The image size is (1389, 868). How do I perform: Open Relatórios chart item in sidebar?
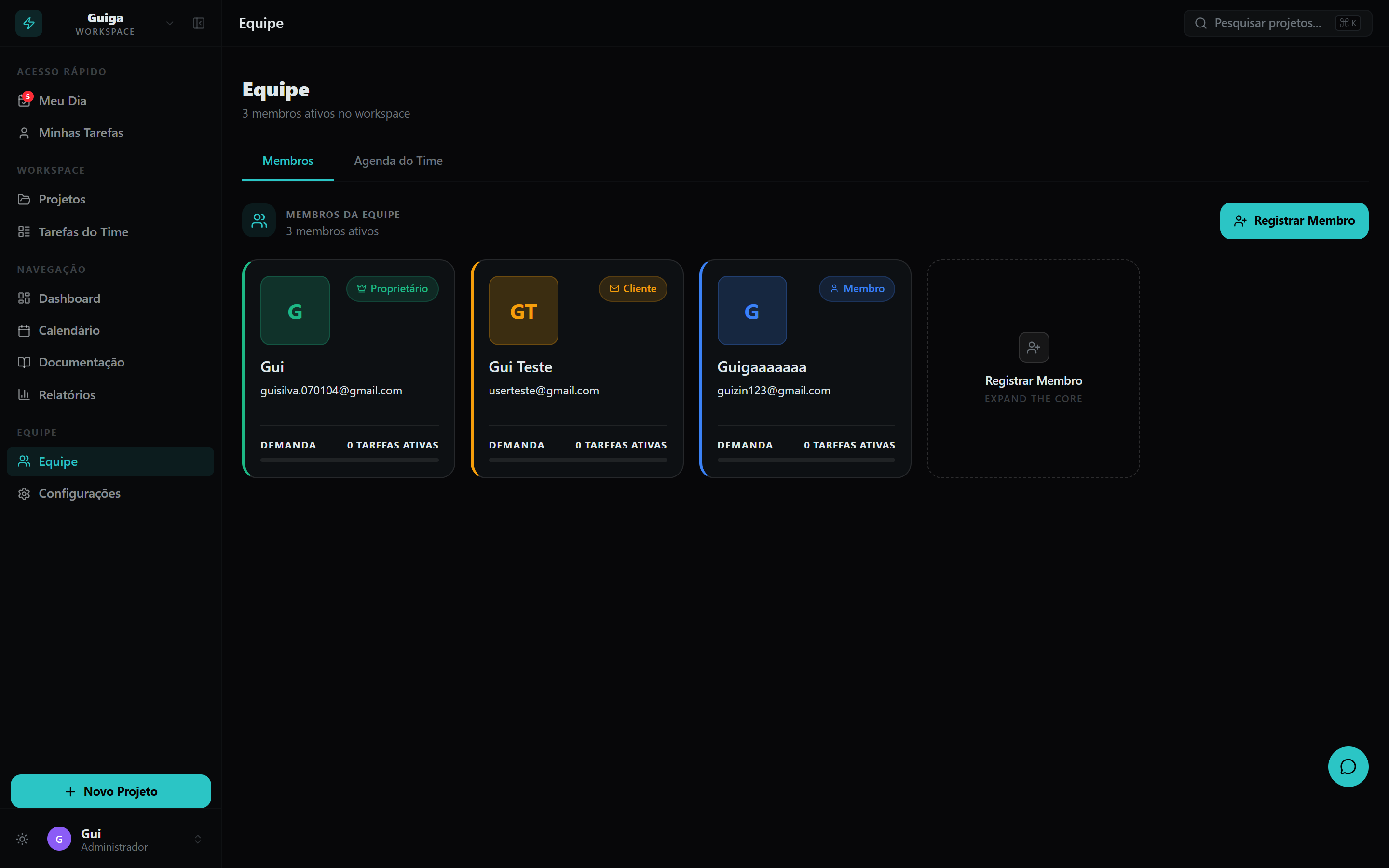pyautogui.click(x=67, y=395)
